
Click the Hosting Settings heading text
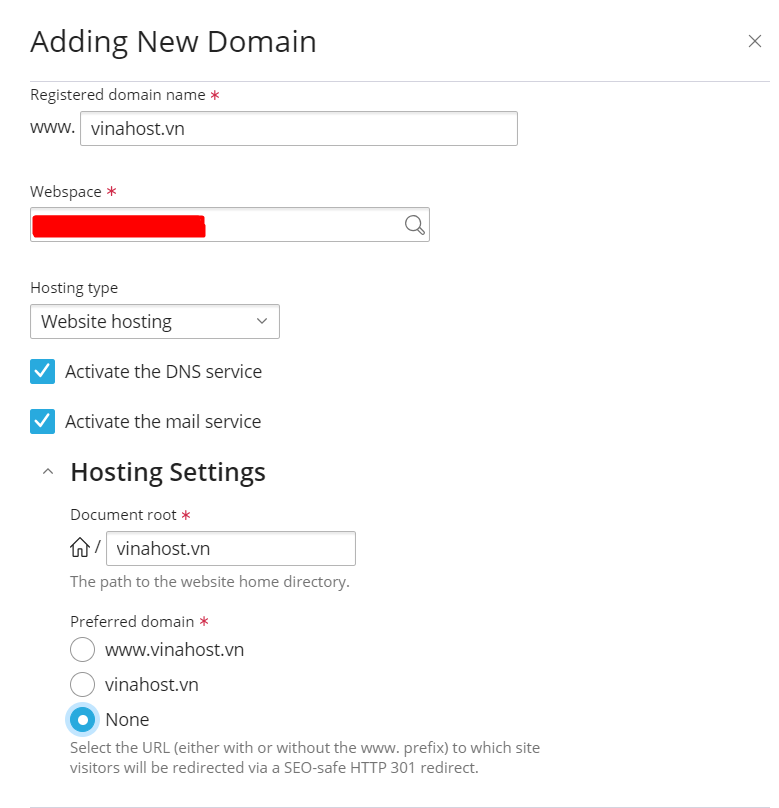(x=168, y=472)
